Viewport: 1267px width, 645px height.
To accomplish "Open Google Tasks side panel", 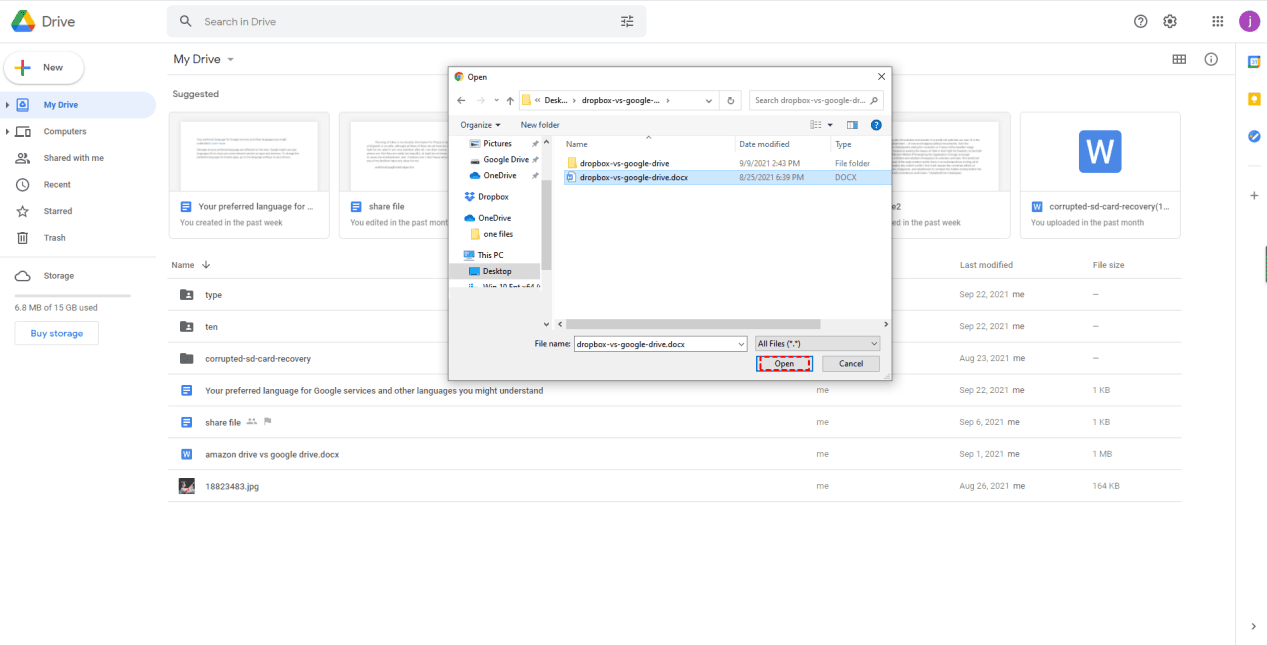I will click(1253, 136).
